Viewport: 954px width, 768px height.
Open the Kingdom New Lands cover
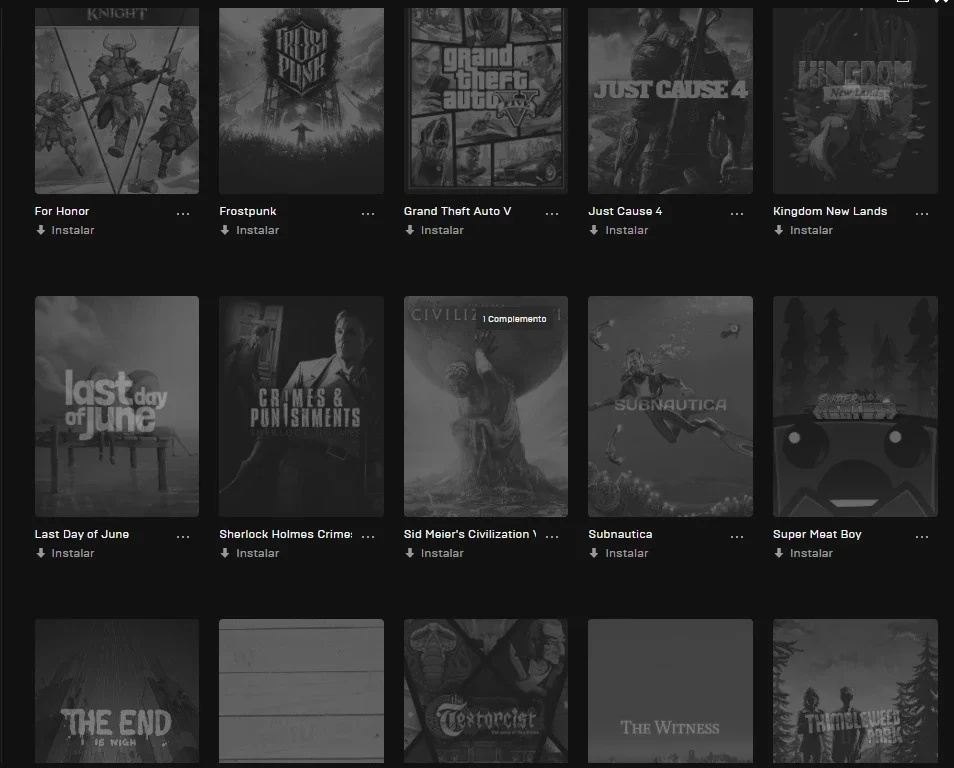(x=855, y=100)
